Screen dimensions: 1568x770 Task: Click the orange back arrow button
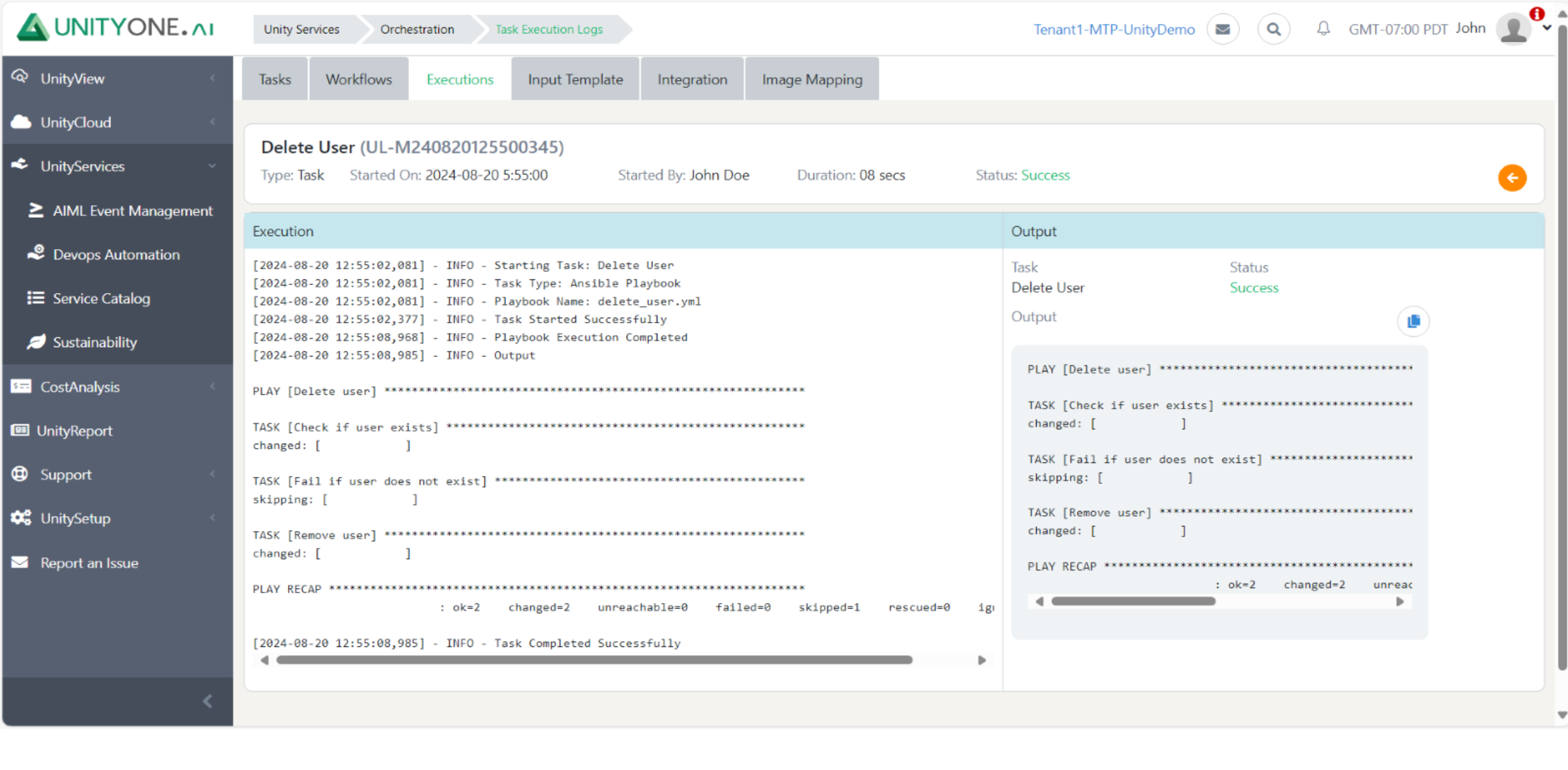click(x=1512, y=178)
